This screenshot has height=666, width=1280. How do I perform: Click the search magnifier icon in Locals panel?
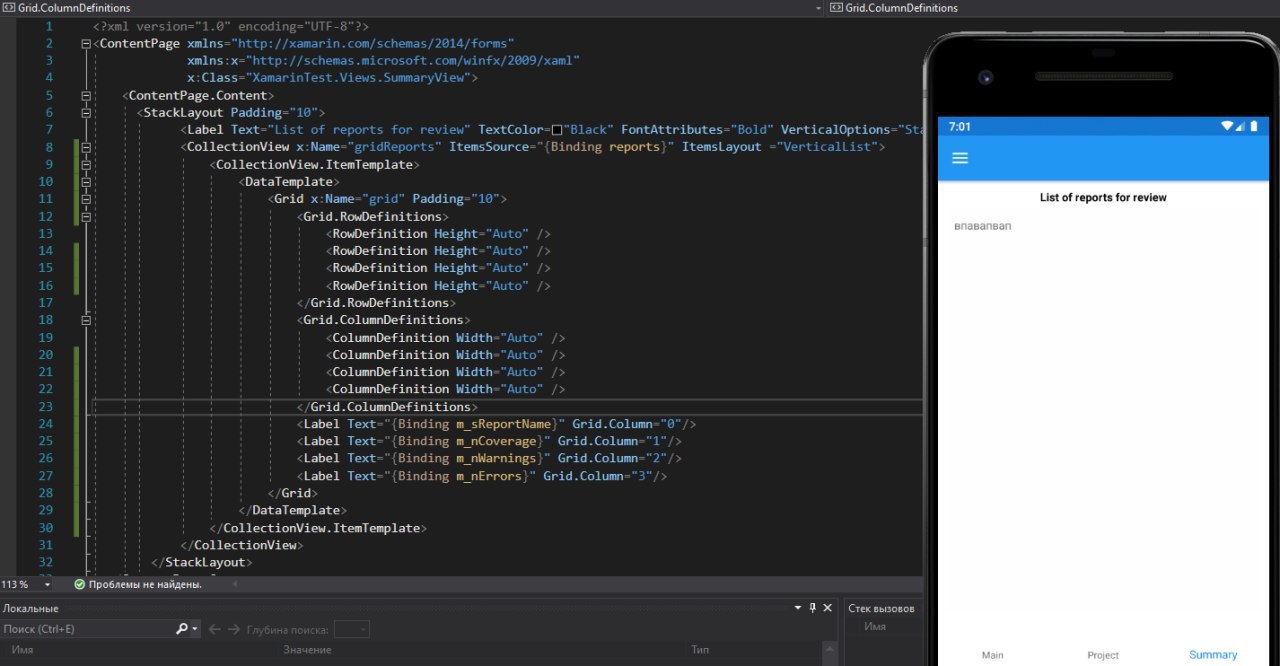pyautogui.click(x=181, y=629)
